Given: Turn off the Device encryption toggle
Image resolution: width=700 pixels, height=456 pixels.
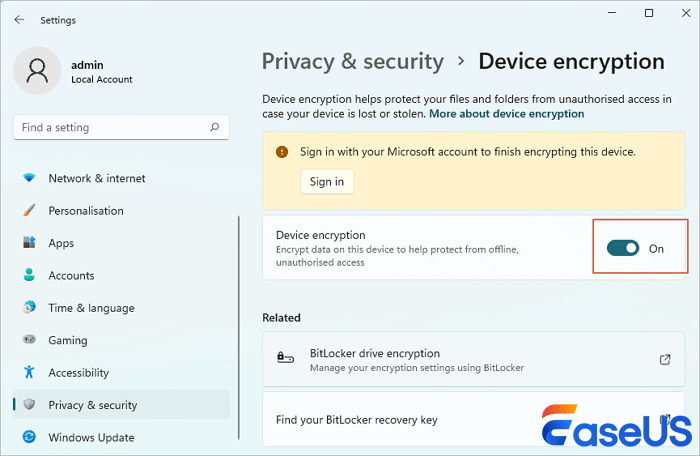Looking at the screenshot, I should tap(623, 248).
